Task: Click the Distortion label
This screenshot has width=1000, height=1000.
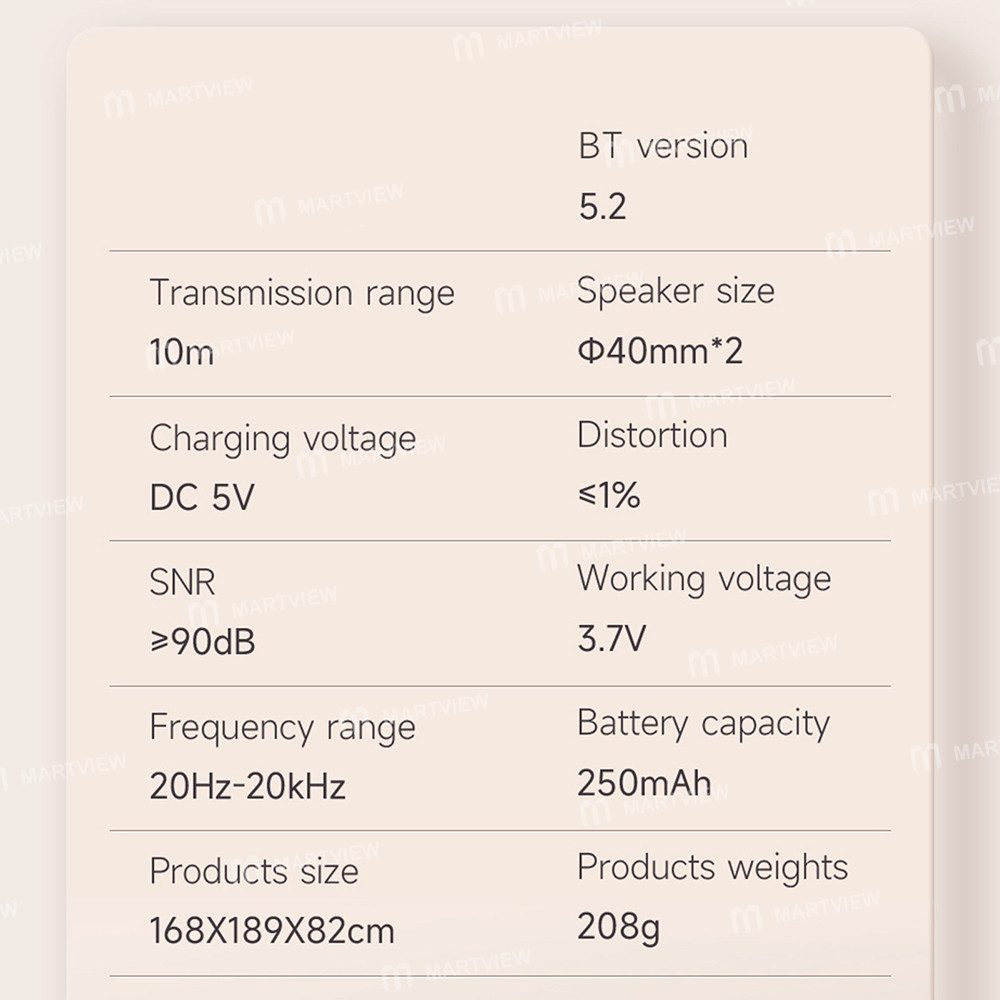Action: coord(652,435)
